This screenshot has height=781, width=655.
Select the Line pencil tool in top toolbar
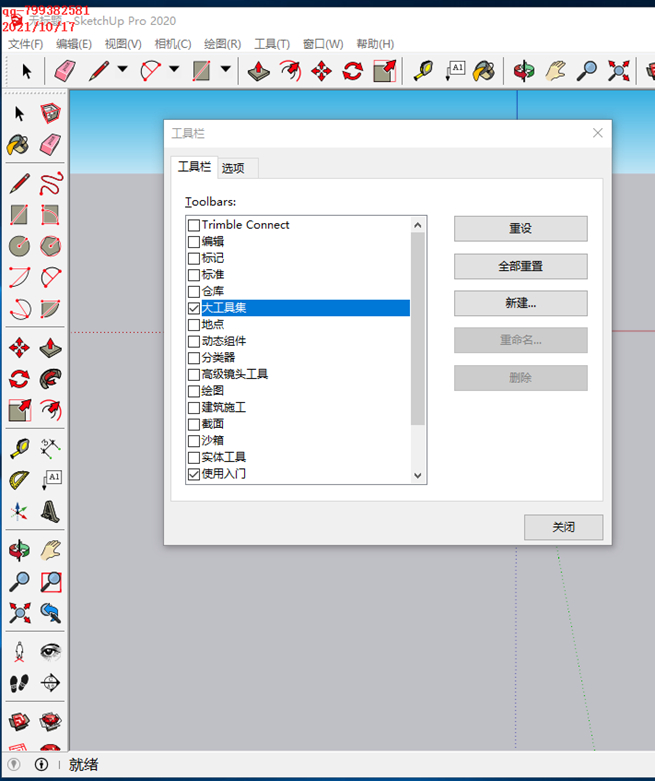99,71
